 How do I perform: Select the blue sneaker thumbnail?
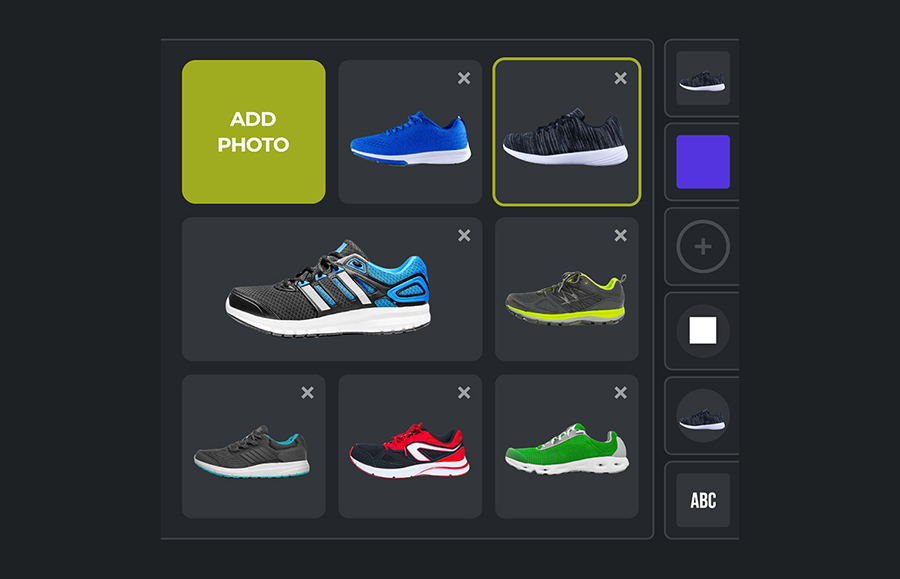(x=410, y=132)
